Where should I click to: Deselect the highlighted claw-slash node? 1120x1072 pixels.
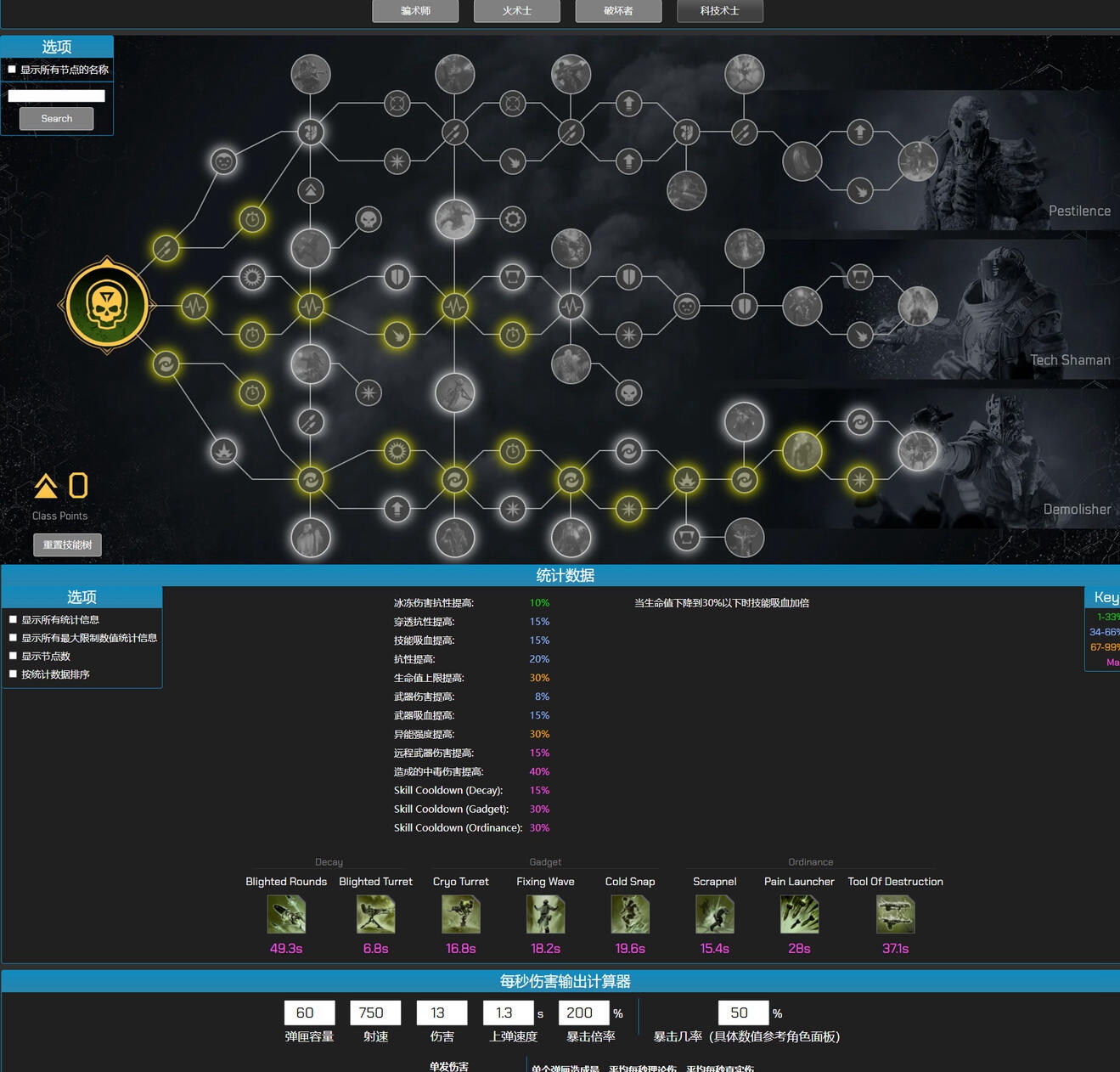[397, 335]
